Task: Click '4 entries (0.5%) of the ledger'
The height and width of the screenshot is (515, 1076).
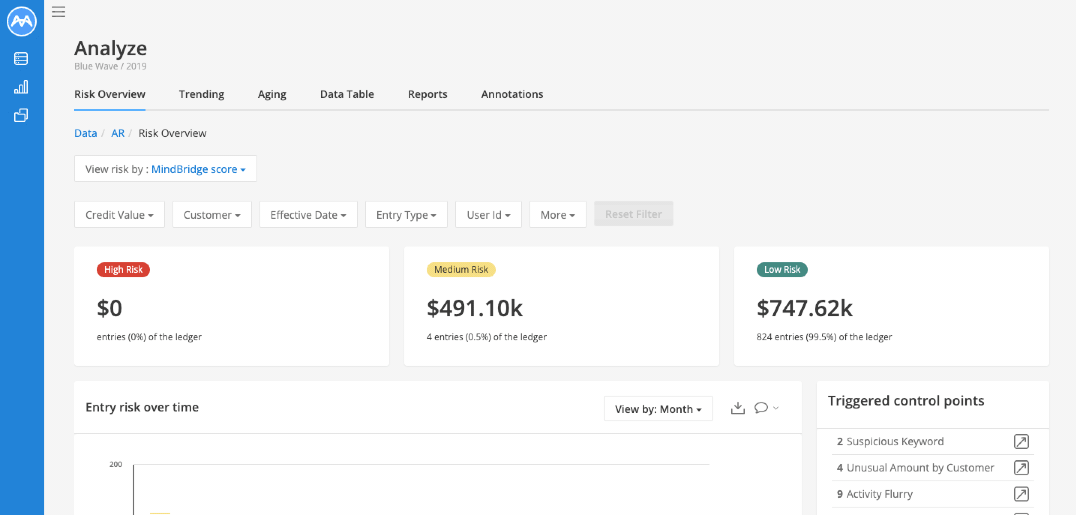Action: click(x=487, y=337)
